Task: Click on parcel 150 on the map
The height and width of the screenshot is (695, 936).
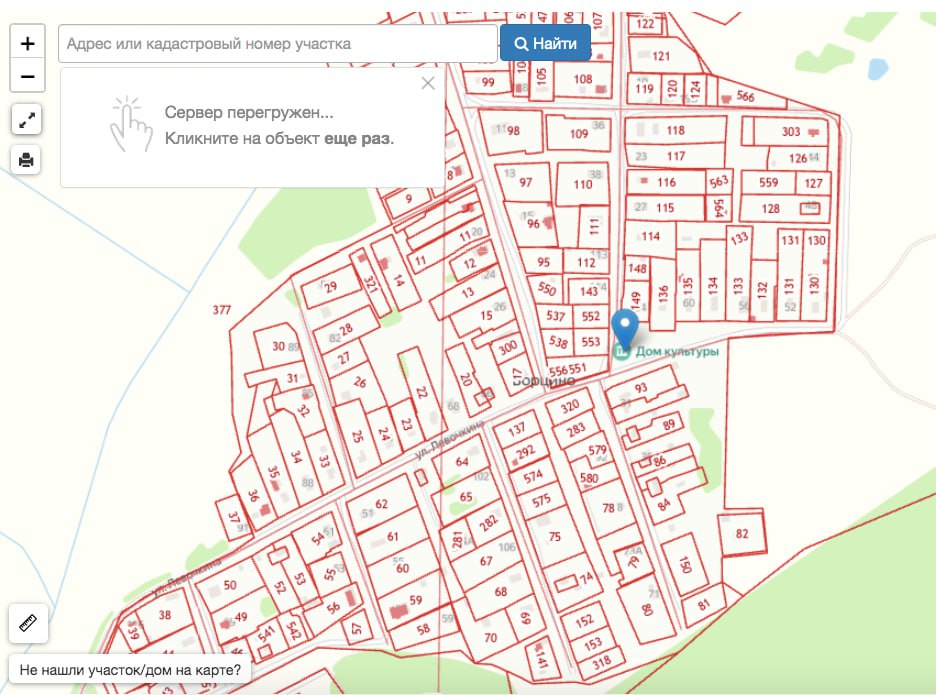Action: [x=685, y=566]
